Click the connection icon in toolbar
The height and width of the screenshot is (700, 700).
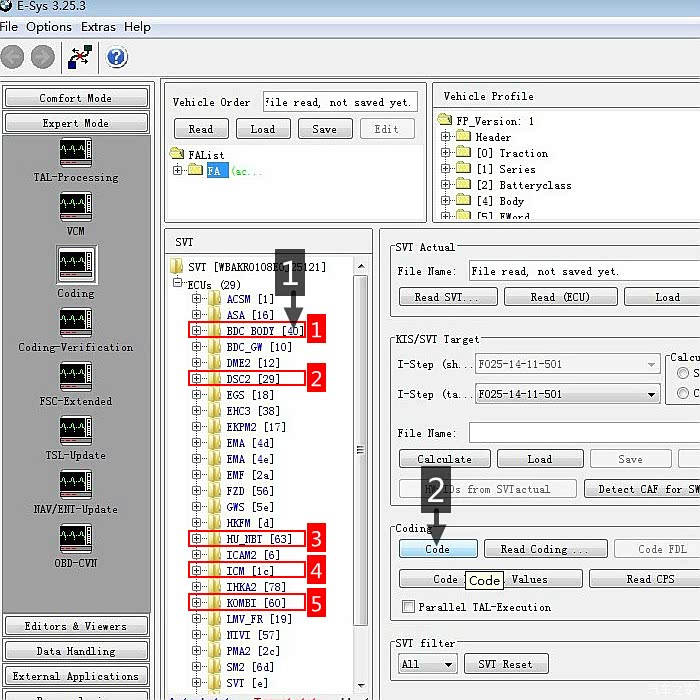[80, 57]
